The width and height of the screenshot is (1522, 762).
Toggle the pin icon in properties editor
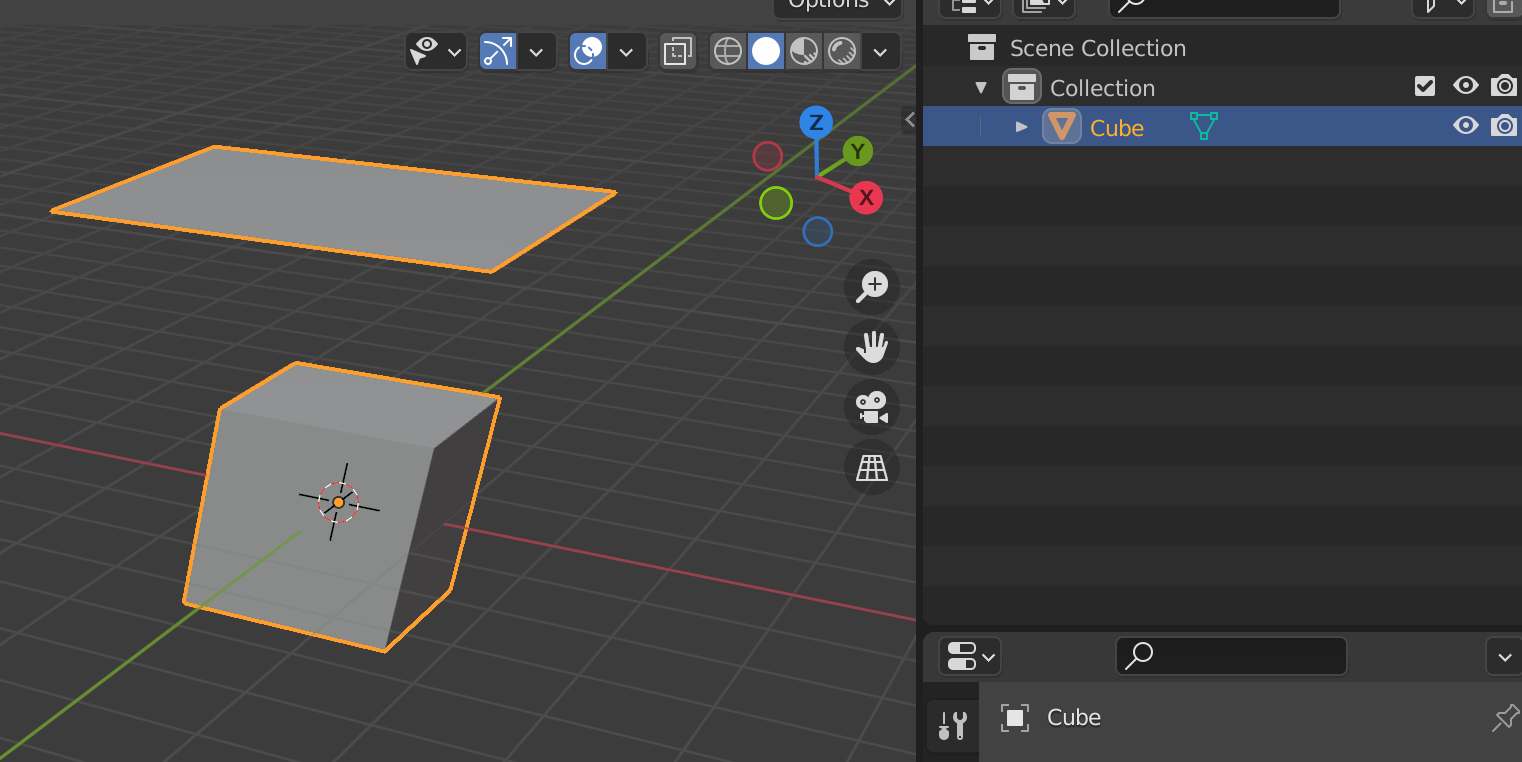pyautogui.click(x=1504, y=717)
